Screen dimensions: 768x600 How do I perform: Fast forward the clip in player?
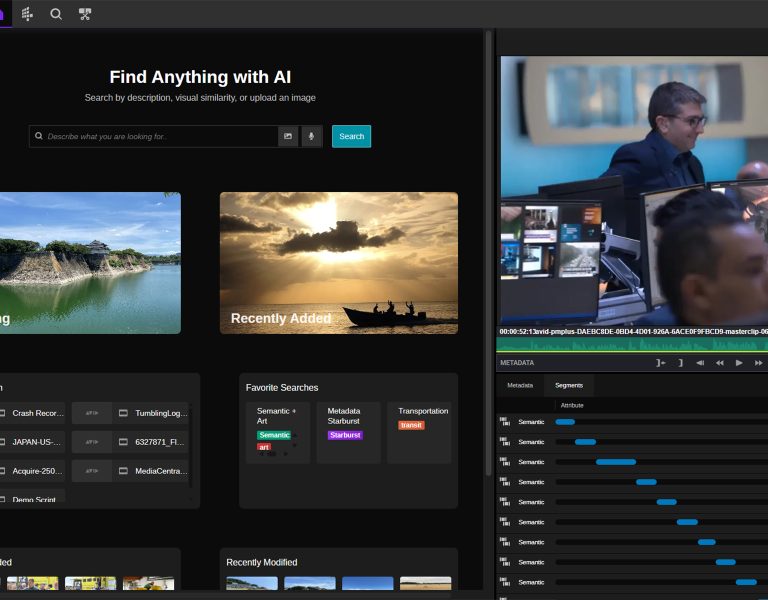point(758,362)
